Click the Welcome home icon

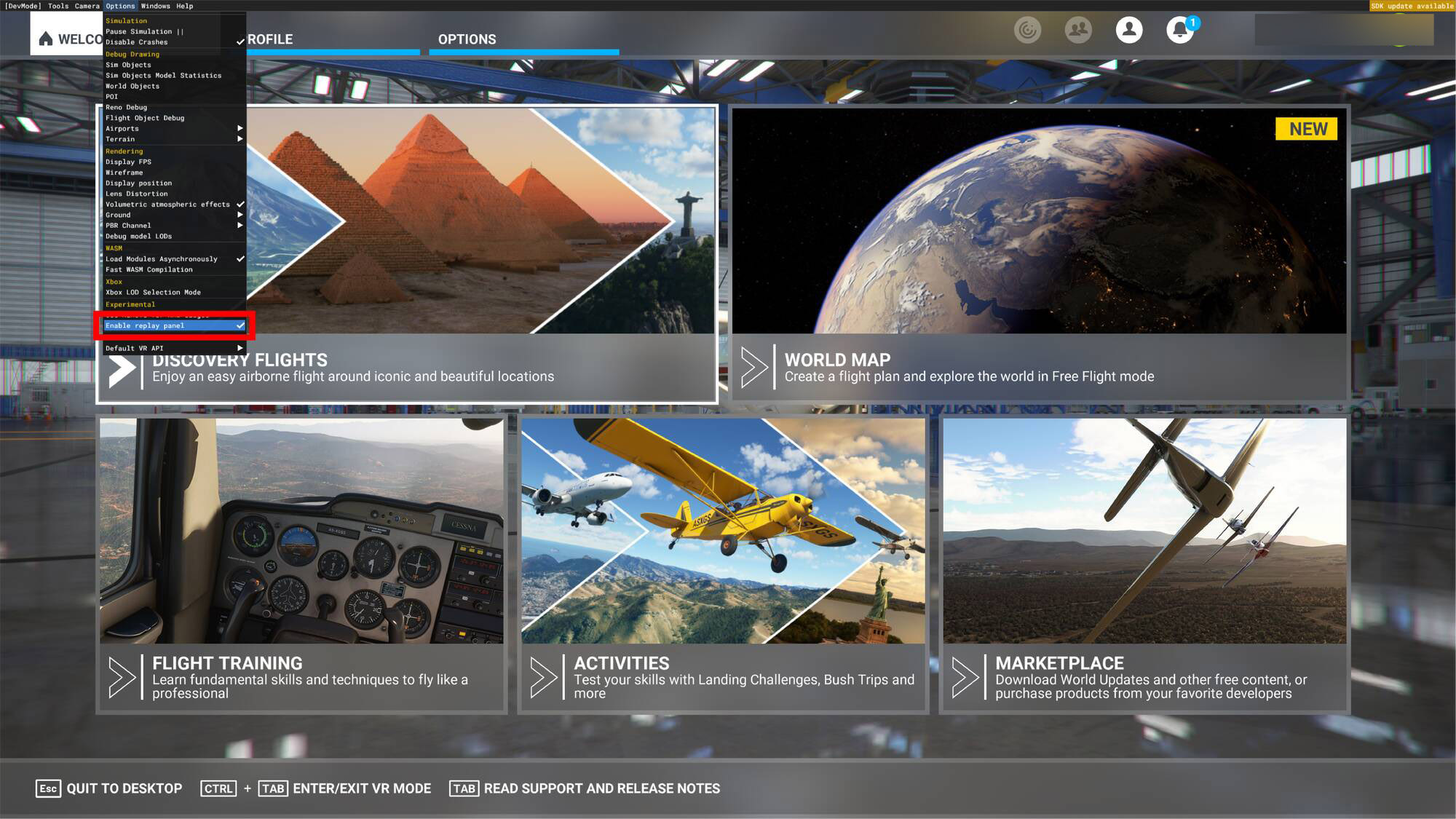tap(46, 39)
